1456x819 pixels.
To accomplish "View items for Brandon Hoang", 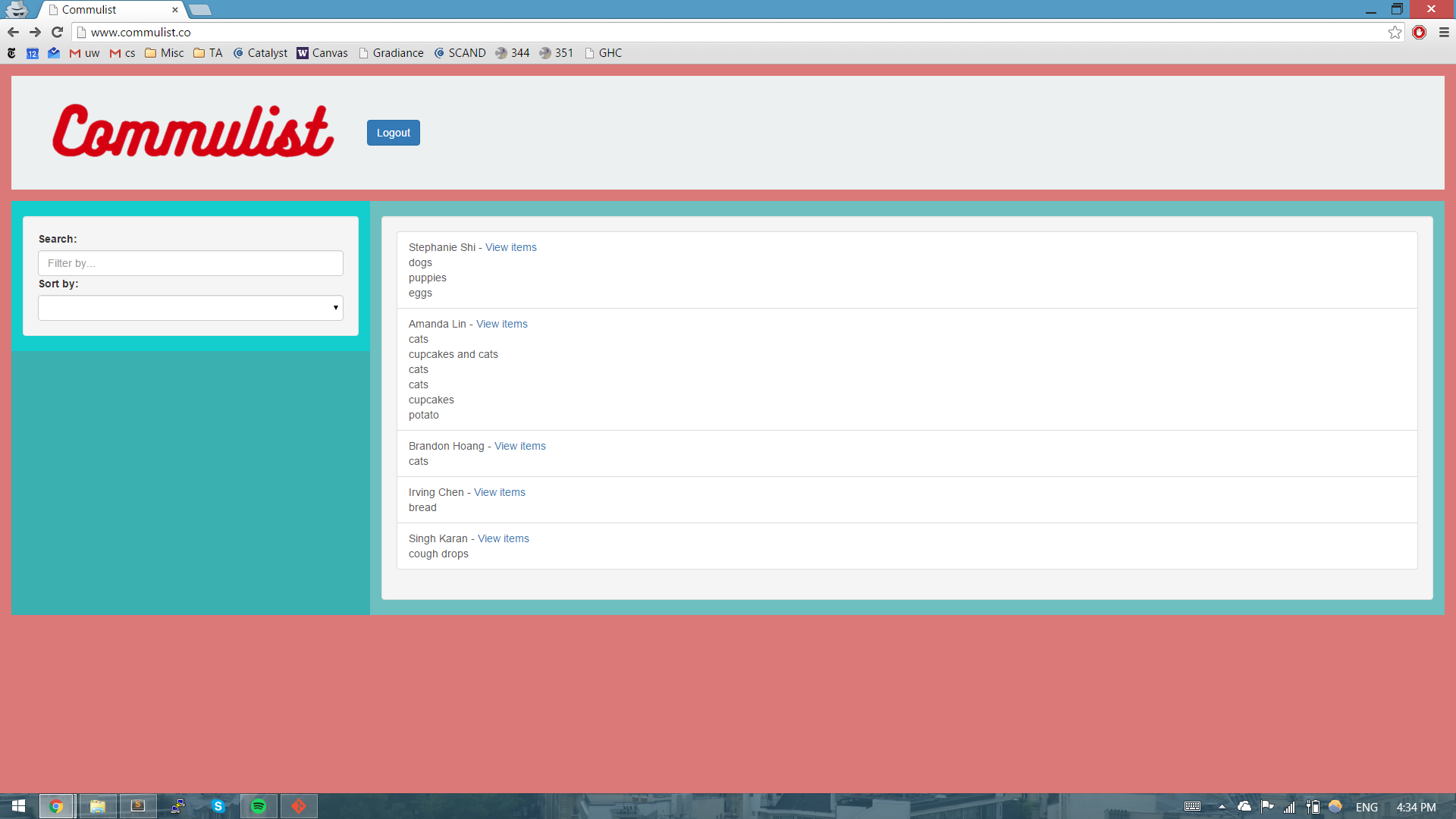I will [x=519, y=446].
